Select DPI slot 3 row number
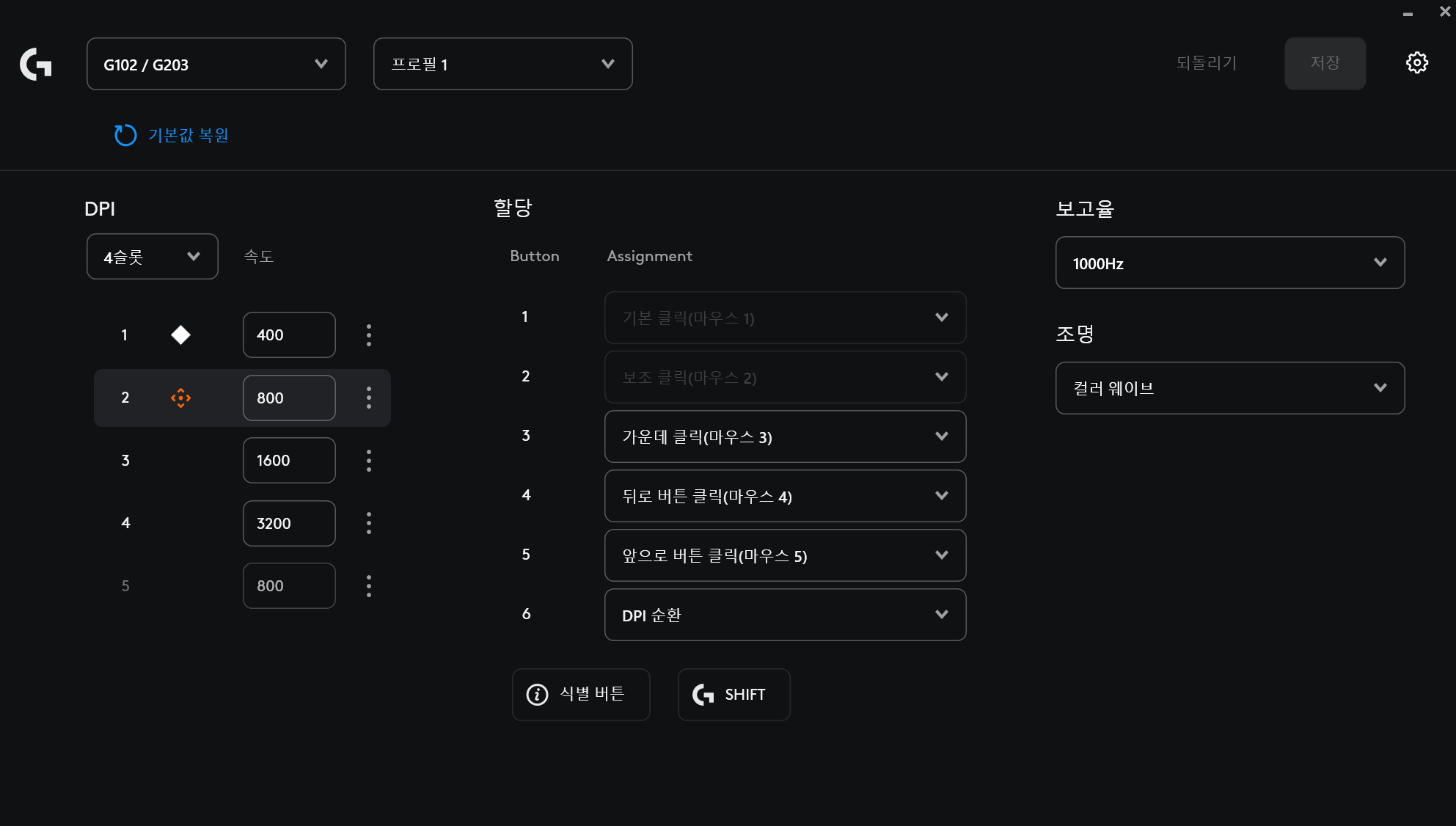 point(125,461)
